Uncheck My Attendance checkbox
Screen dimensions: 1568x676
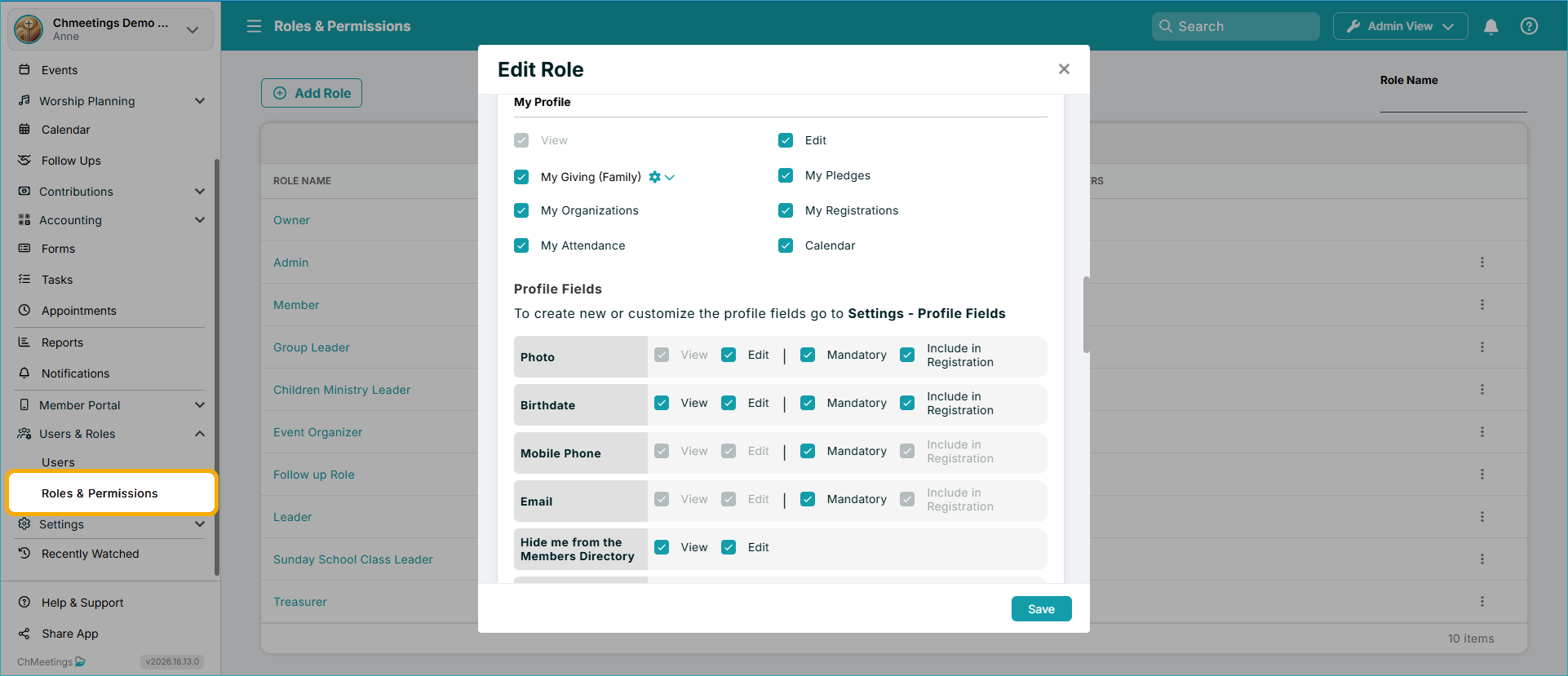click(x=521, y=245)
